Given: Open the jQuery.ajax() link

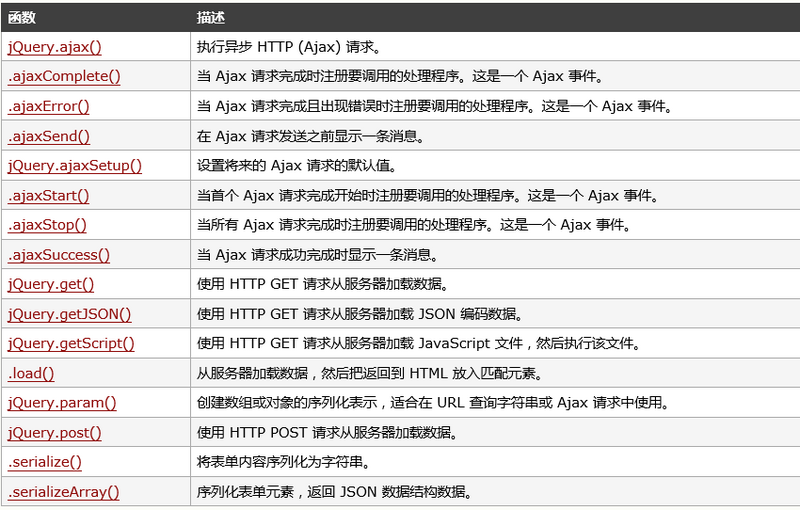Looking at the screenshot, I should (x=55, y=47).
